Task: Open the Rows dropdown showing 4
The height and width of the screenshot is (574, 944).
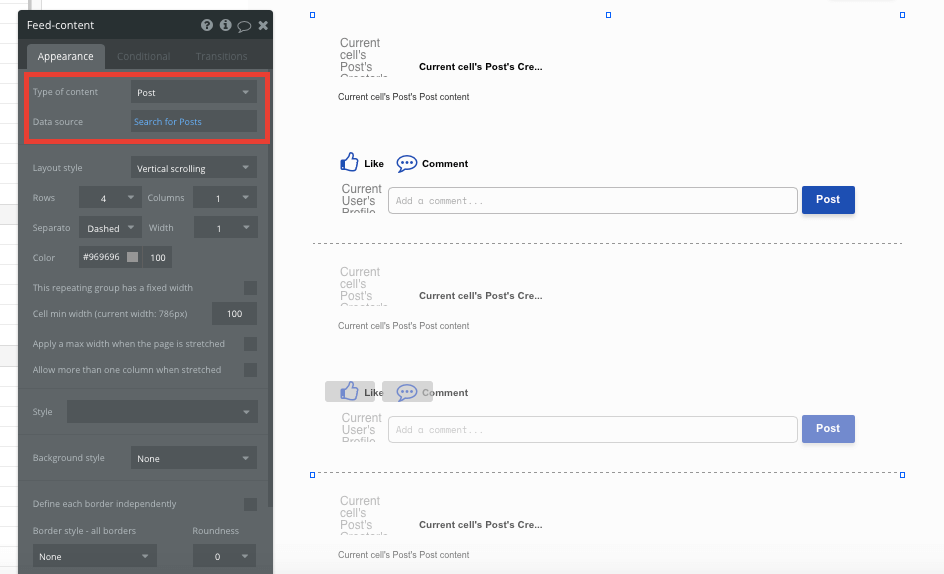Action: click(110, 198)
